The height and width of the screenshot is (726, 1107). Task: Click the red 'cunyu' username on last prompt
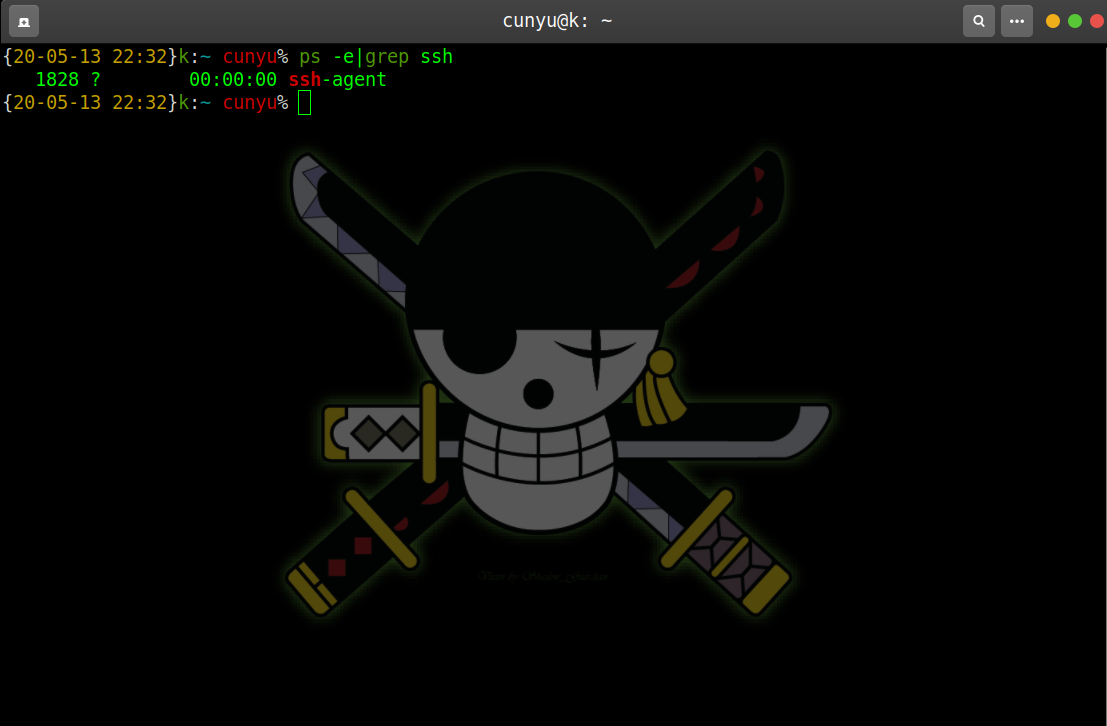(x=250, y=102)
